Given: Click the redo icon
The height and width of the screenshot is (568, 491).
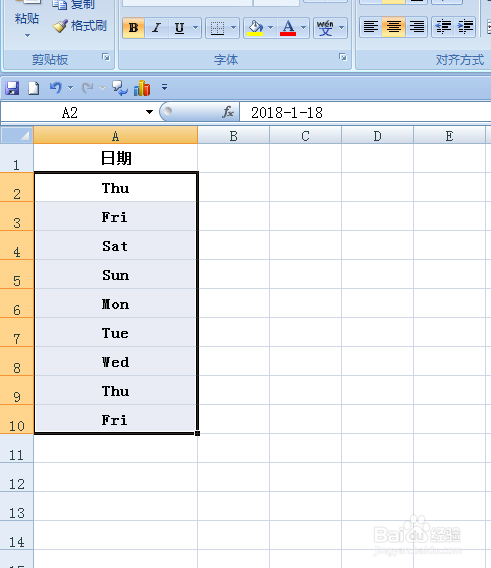Looking at the screenshot, I should point(88,88).
